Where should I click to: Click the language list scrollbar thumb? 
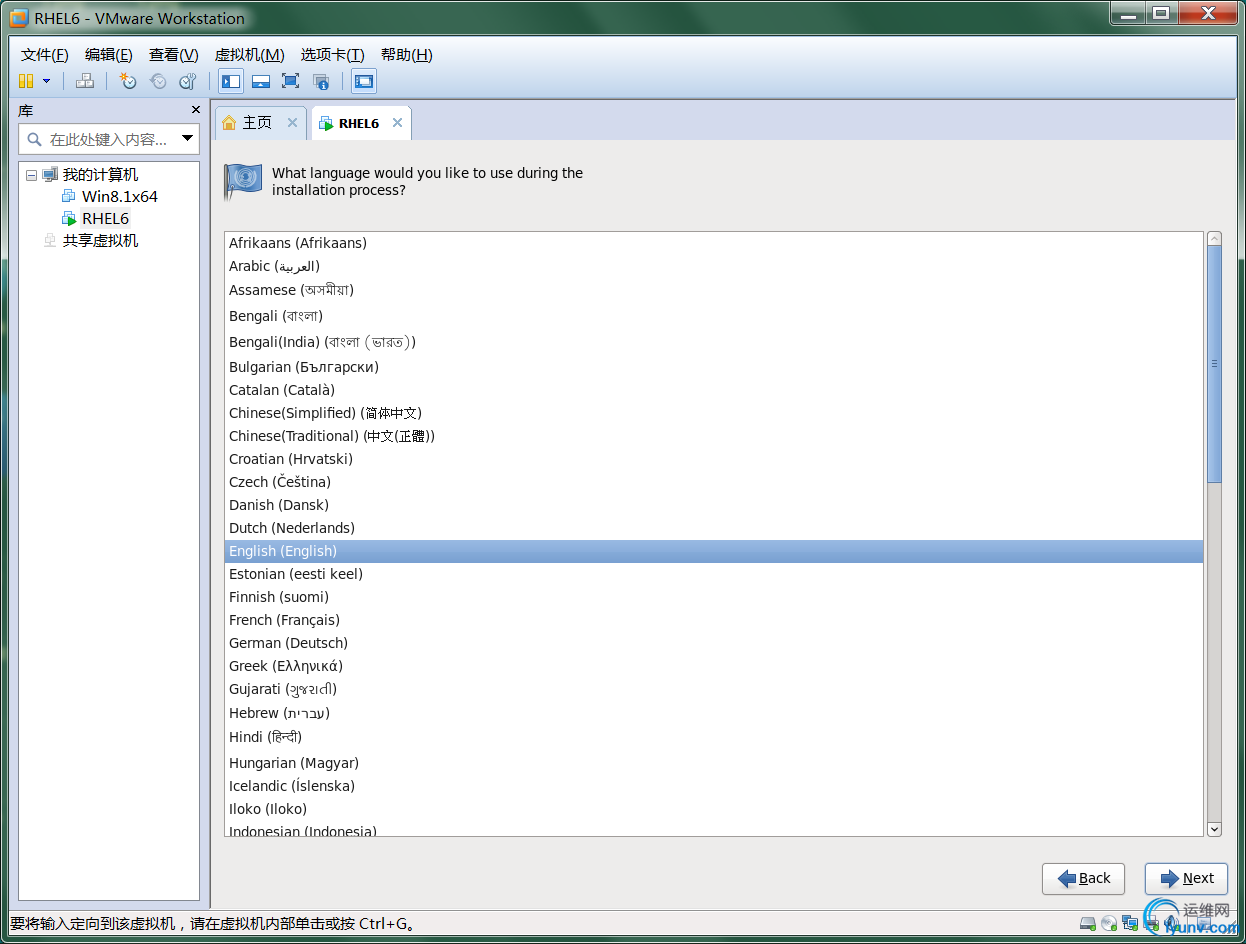[x=1214, y=364]
